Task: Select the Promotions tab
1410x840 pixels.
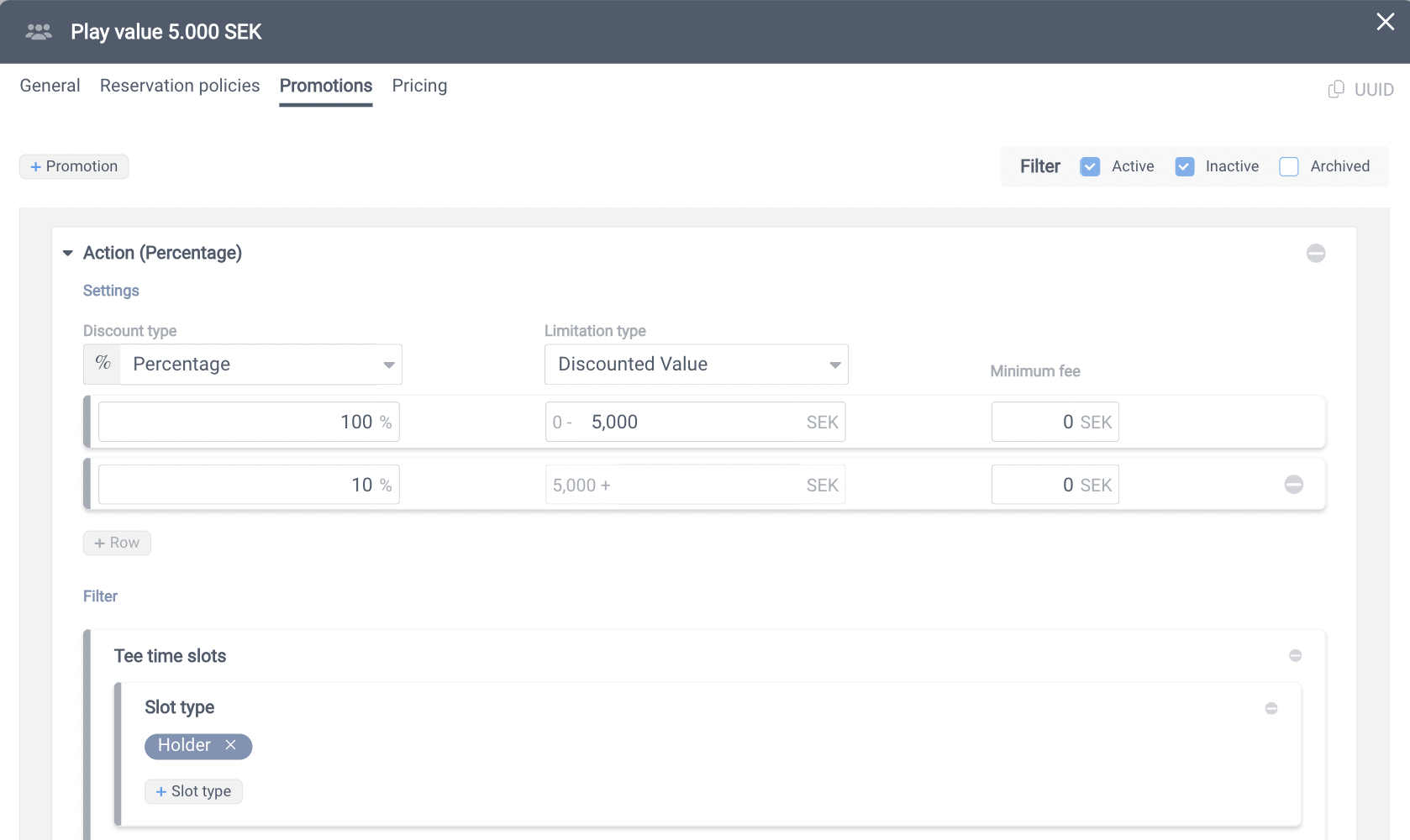Action: [326, 86]
